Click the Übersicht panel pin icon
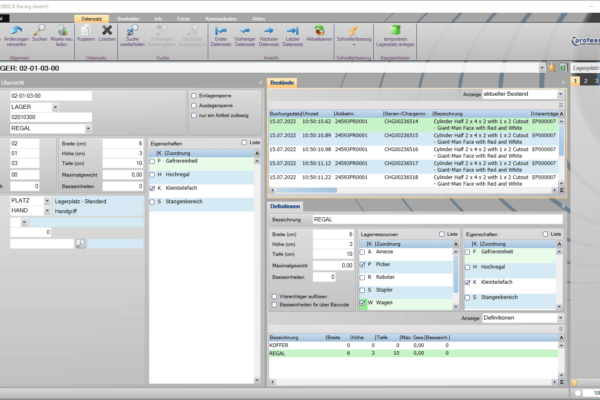600x400 pixels. 261,83
